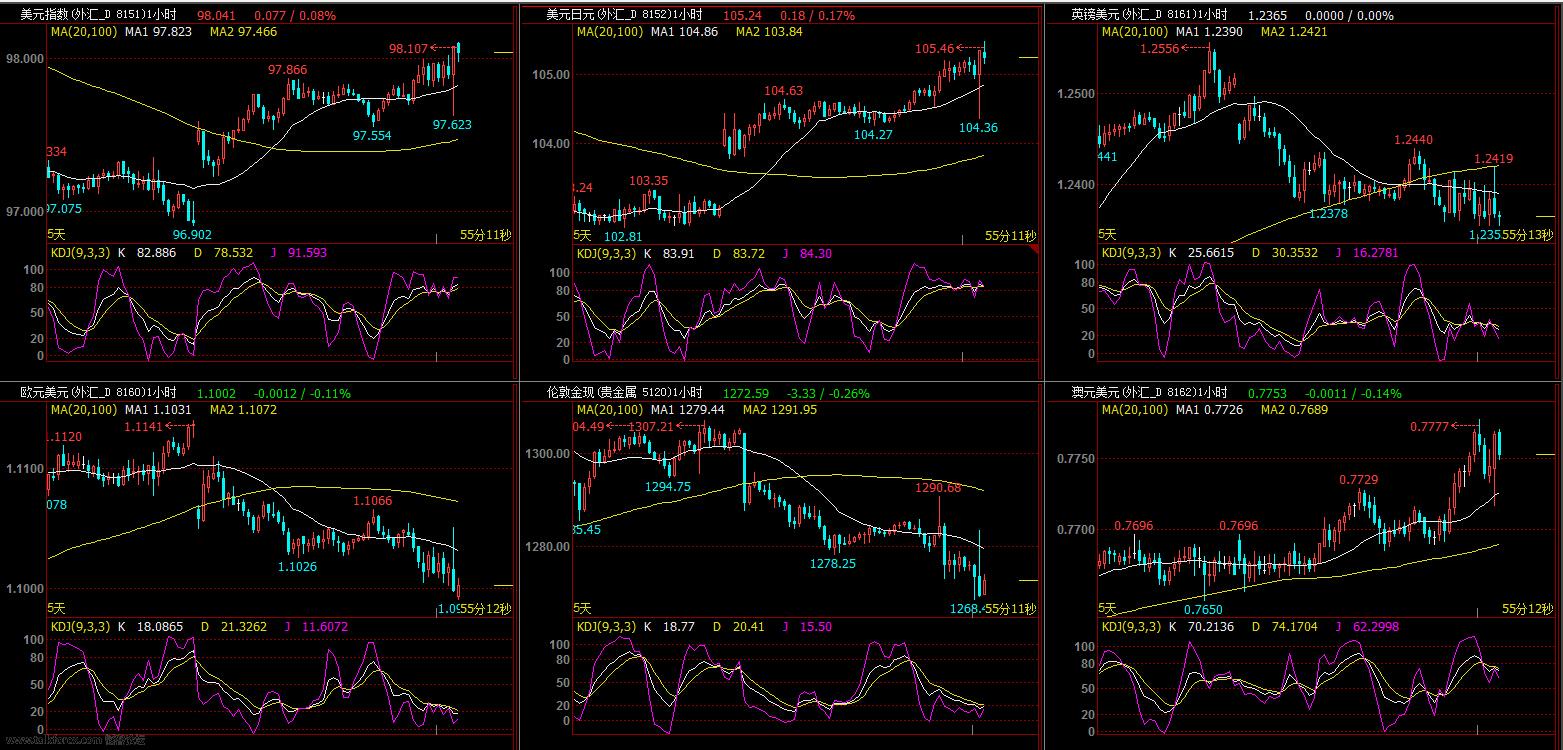Click the 105.24 last price of 美元日元
The image size is (1563, 750).
pos(741,16)
